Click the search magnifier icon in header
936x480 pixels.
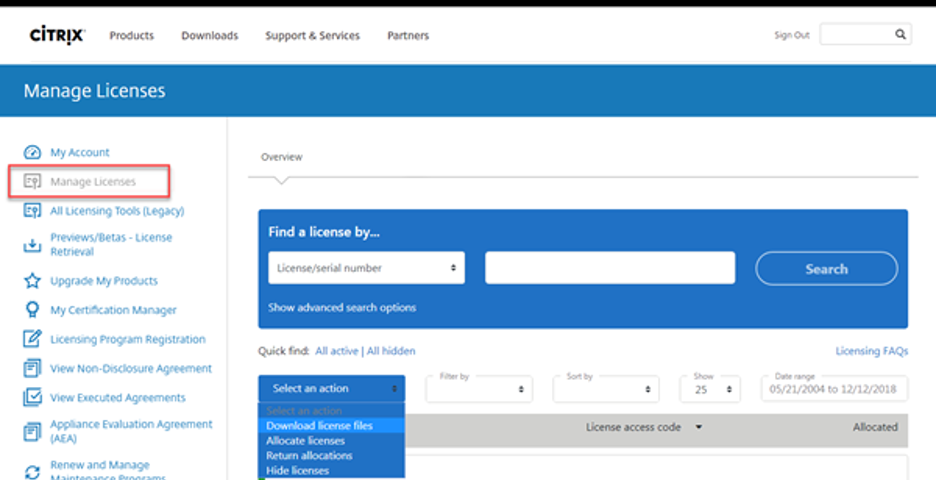900,34
